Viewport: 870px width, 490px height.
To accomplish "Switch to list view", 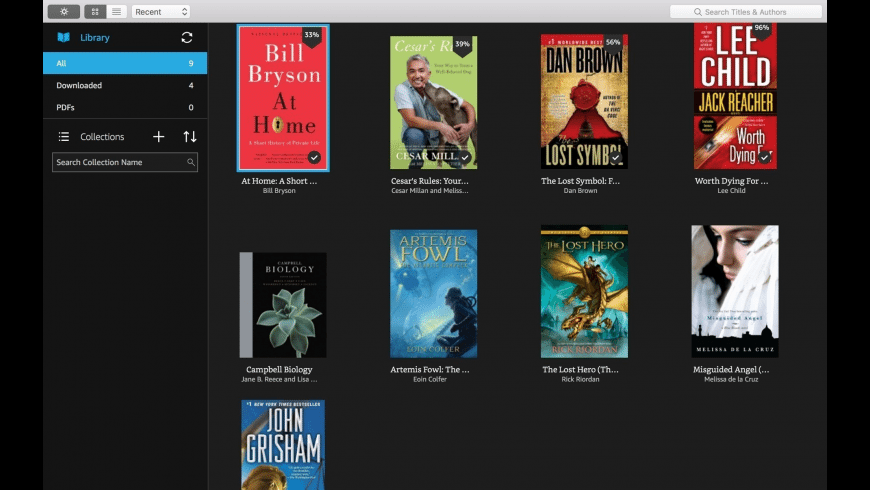I will (x=117, y=12).
